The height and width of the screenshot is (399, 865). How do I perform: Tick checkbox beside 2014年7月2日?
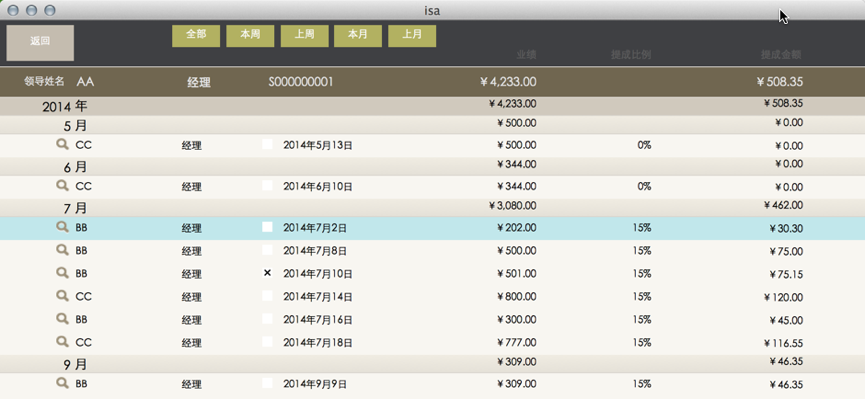coord(268,227)
